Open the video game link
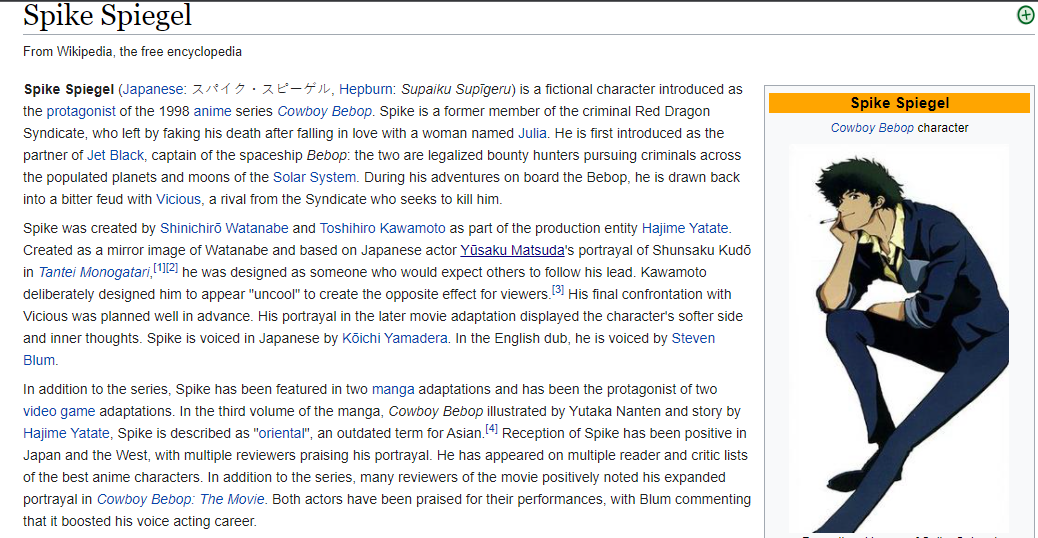 pos(58,411)
